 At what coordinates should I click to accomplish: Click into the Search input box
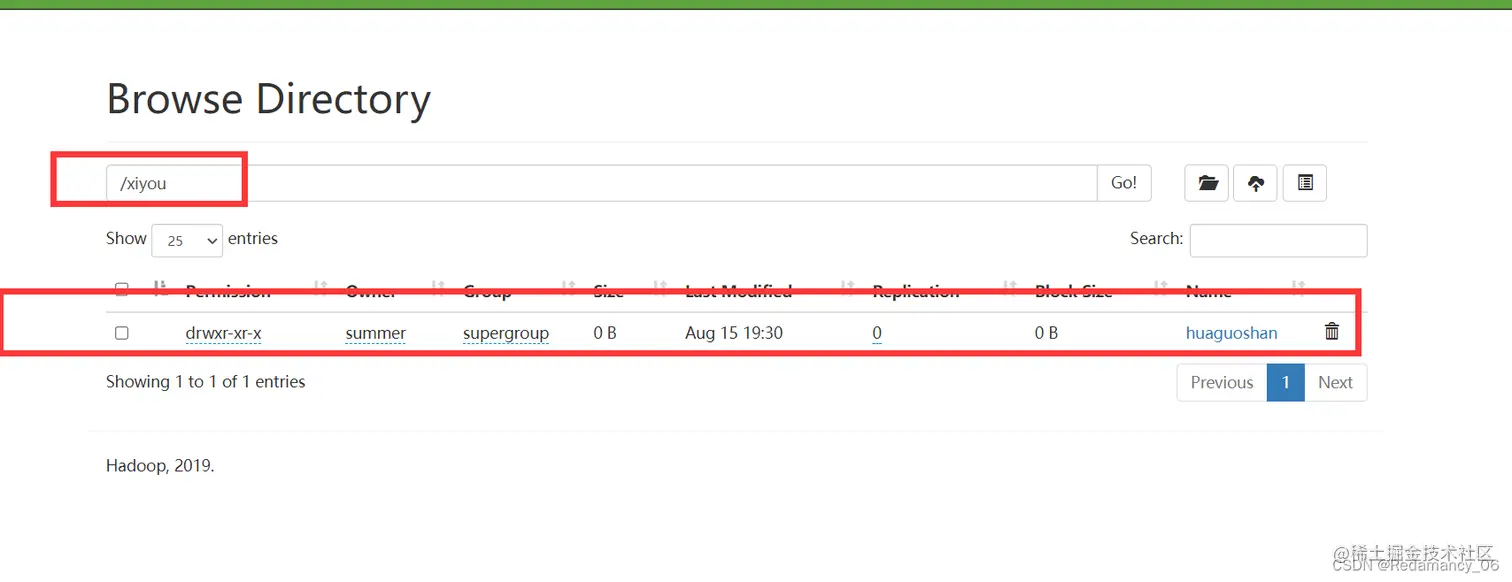1278,240
